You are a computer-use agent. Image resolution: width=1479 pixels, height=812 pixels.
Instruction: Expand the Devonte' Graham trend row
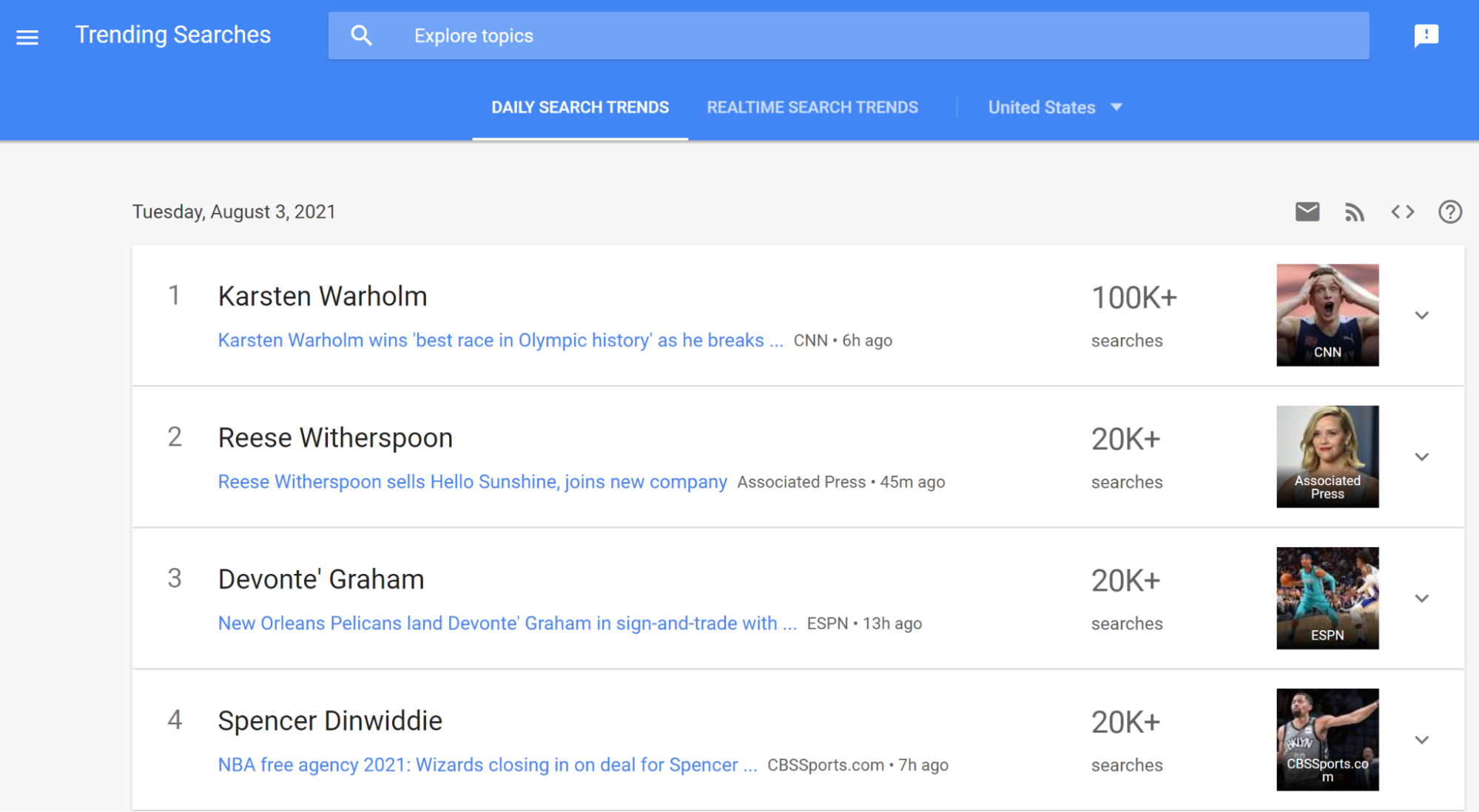tap(1421, 598)
